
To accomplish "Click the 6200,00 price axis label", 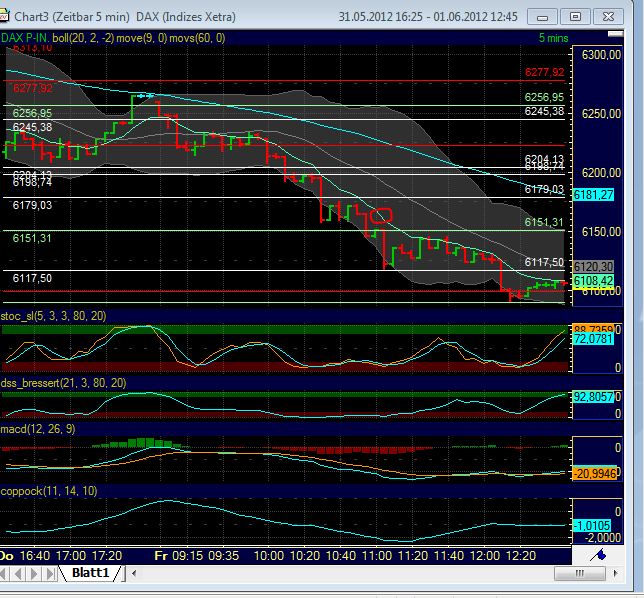I will [601, 173].
